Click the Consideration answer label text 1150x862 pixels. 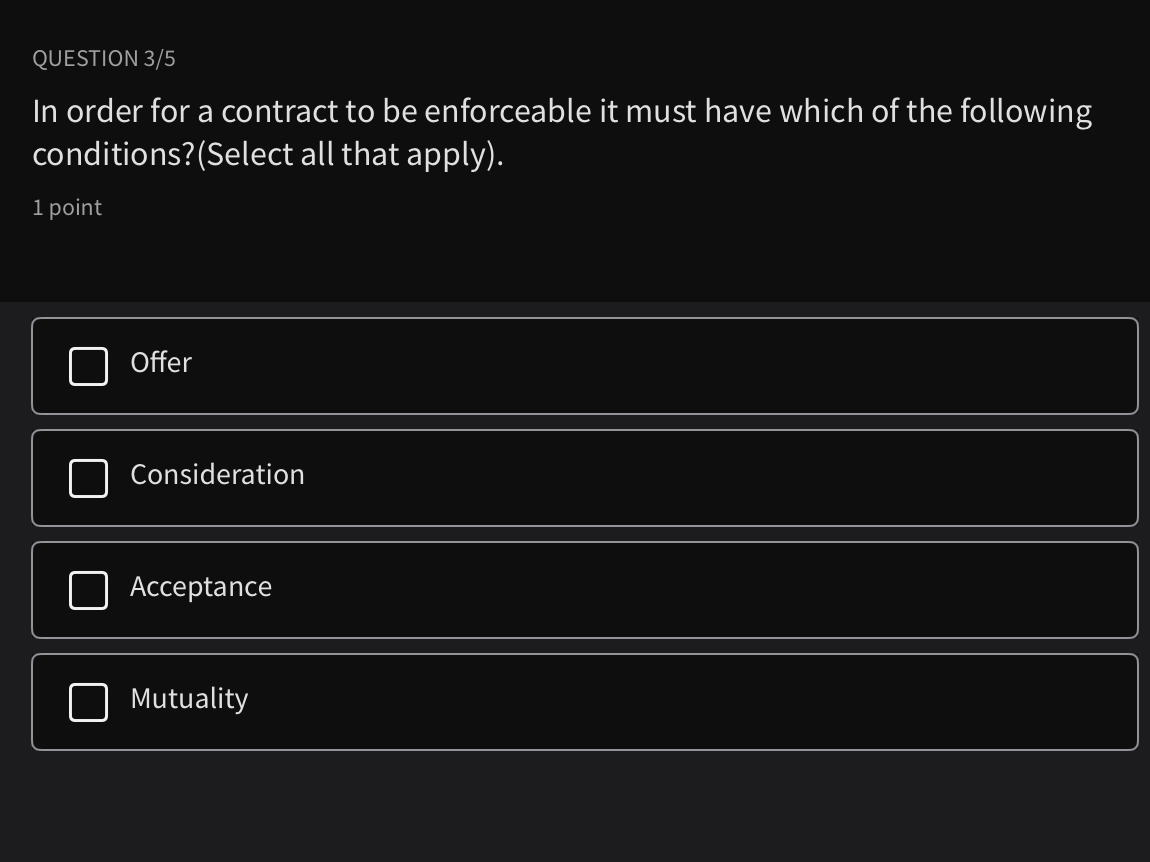[217, 475]
